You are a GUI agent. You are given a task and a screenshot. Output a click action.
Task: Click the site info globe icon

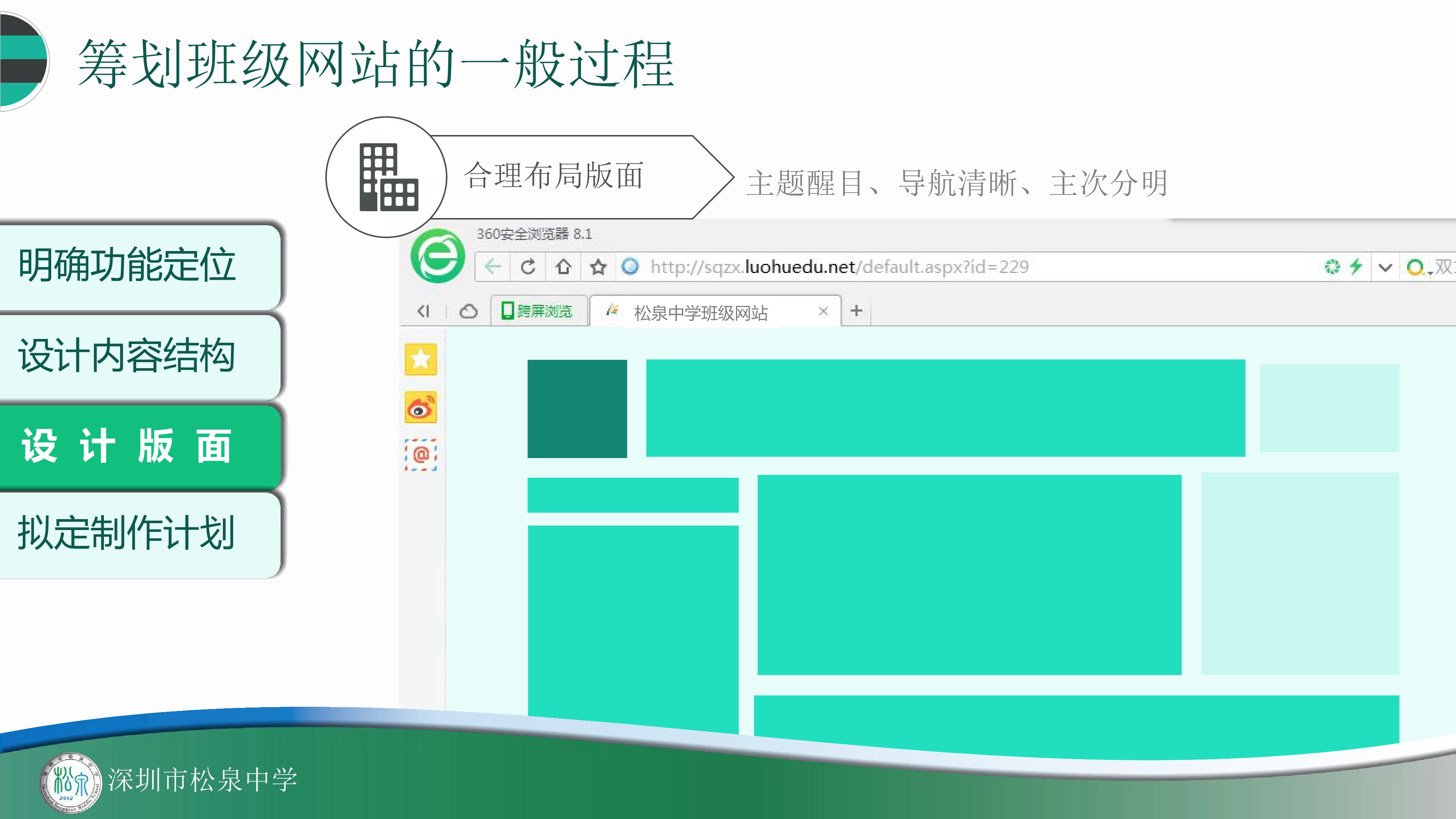pyautogui.click(x=630, y=266)
